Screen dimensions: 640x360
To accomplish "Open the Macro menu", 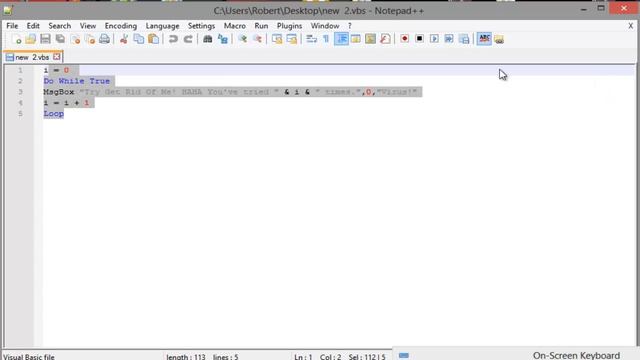I will (x=235, y=26).
